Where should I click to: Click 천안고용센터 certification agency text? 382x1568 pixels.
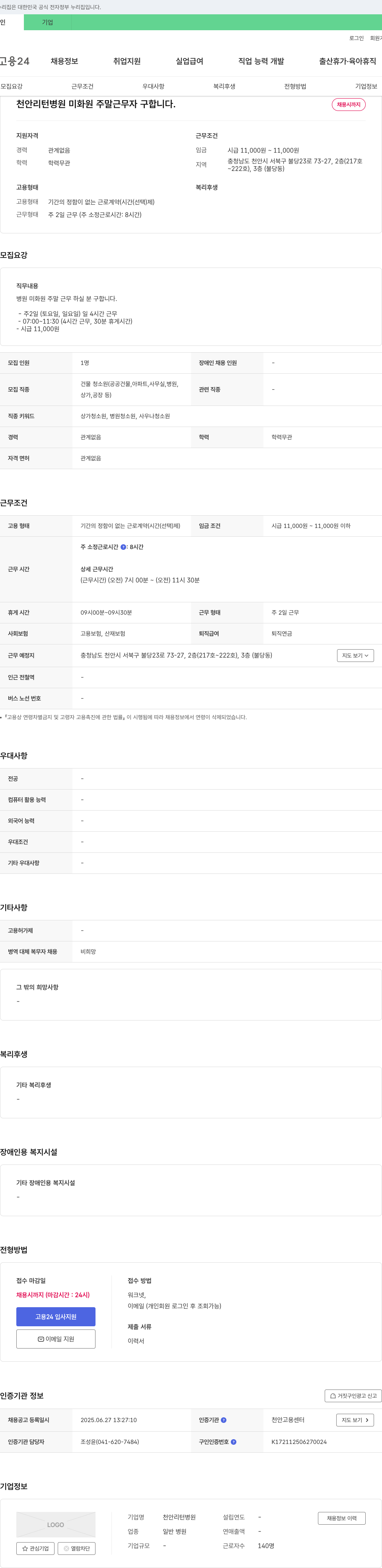click(x=288, y=1419)
